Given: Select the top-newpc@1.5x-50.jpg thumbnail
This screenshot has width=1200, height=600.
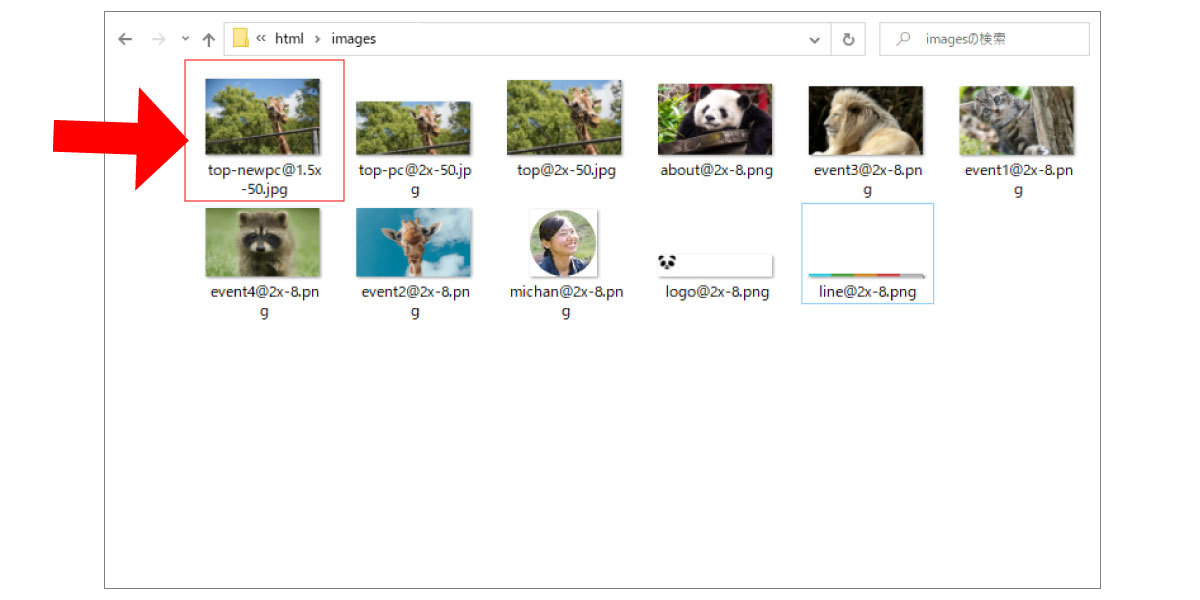Looking at the screenshot, I should click(263, 116).
